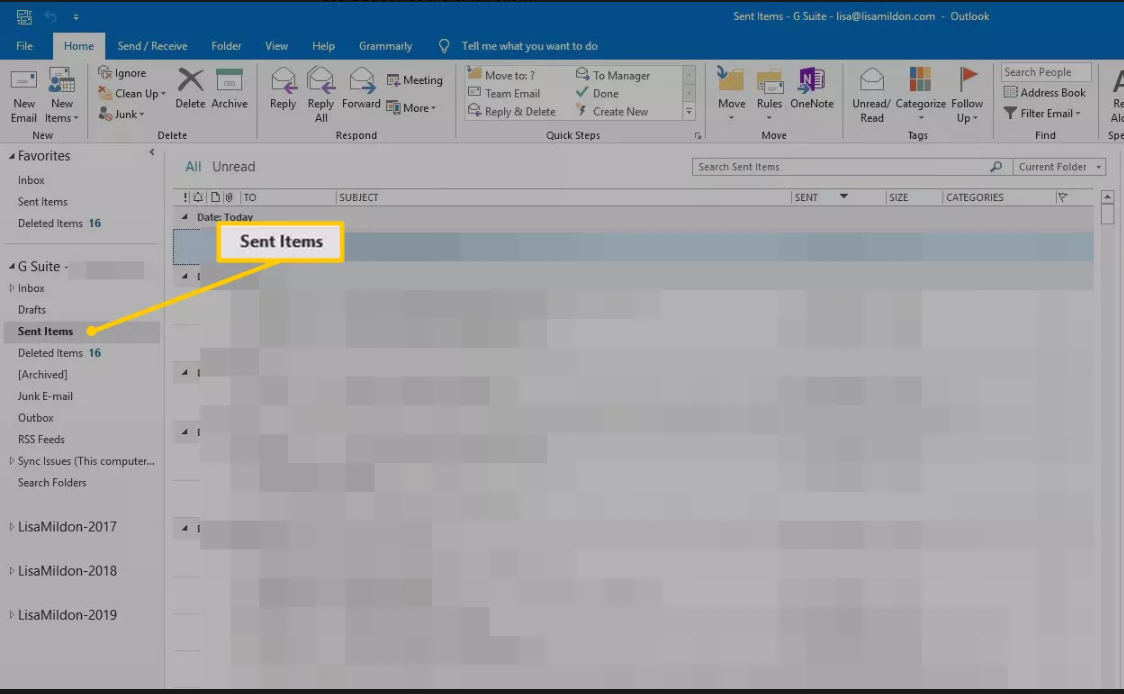1124x694 pixels.
Task: Open the [Archived] folder
Action: coord(42,374)
